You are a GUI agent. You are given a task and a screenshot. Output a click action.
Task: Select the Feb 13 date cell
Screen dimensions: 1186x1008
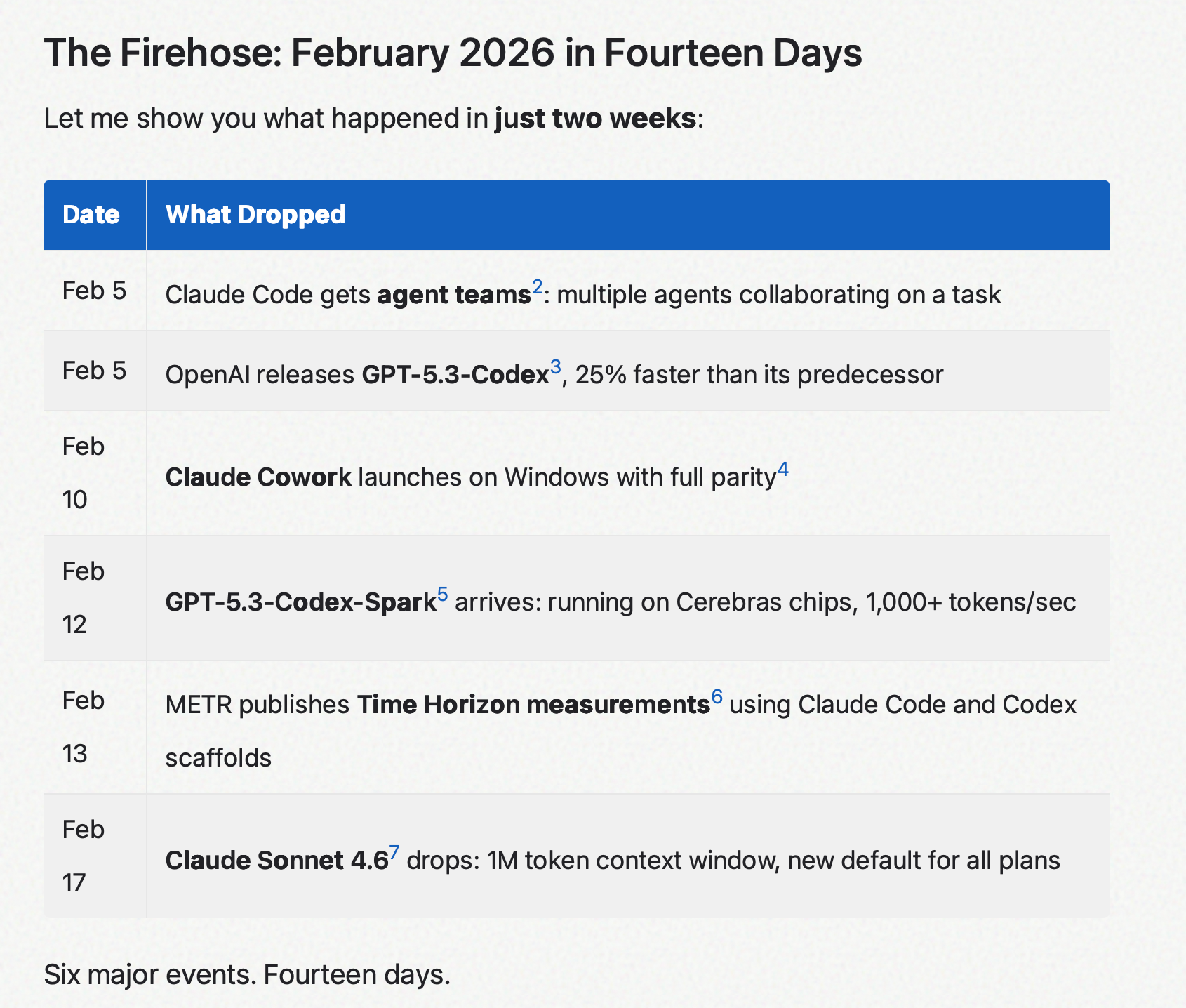[x=84, y=727]
